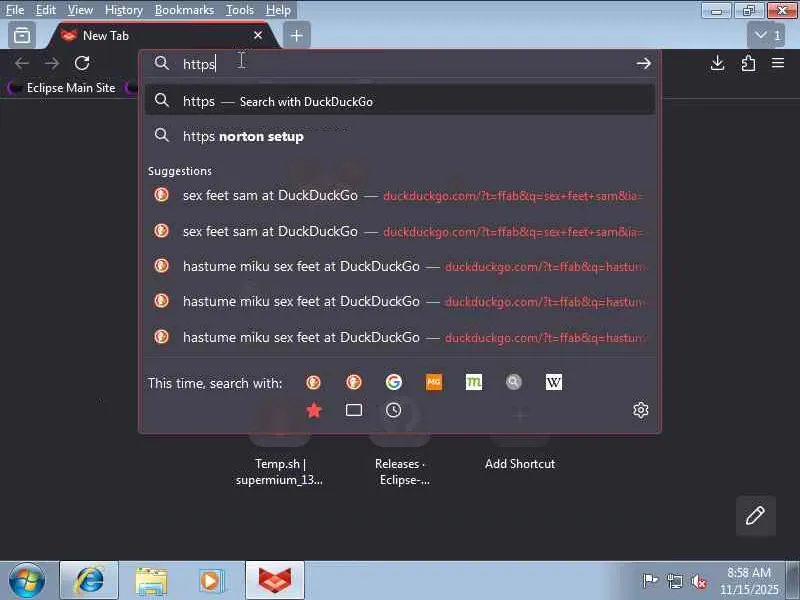Viewport: 800px width, 600px height.
Task: Open the View menu
Action: (80, 10)
